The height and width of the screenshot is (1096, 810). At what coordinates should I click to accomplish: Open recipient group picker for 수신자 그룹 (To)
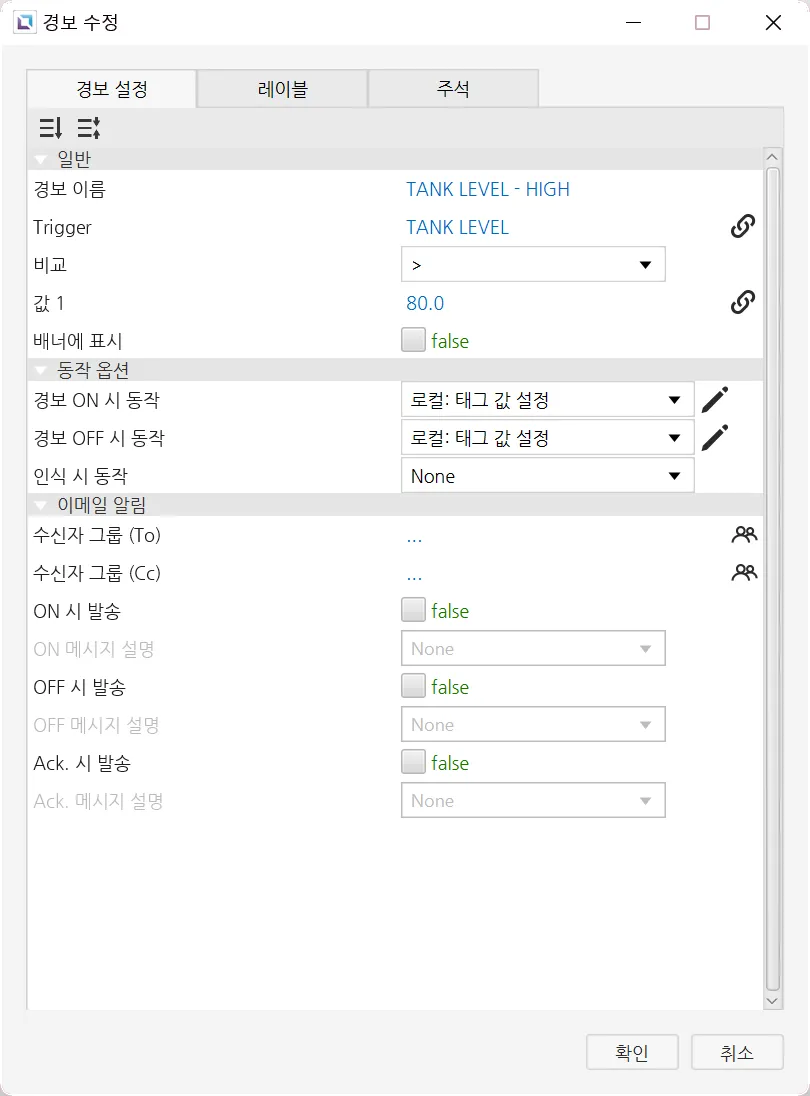pyautogui.click(x=743, y=535)
